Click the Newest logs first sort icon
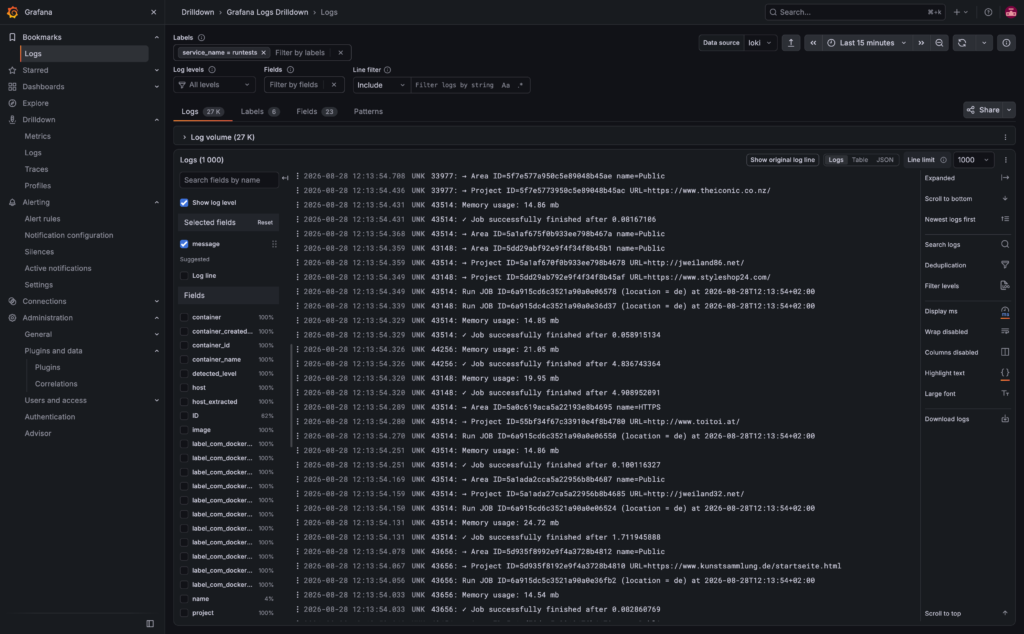 click(1004, 219)
